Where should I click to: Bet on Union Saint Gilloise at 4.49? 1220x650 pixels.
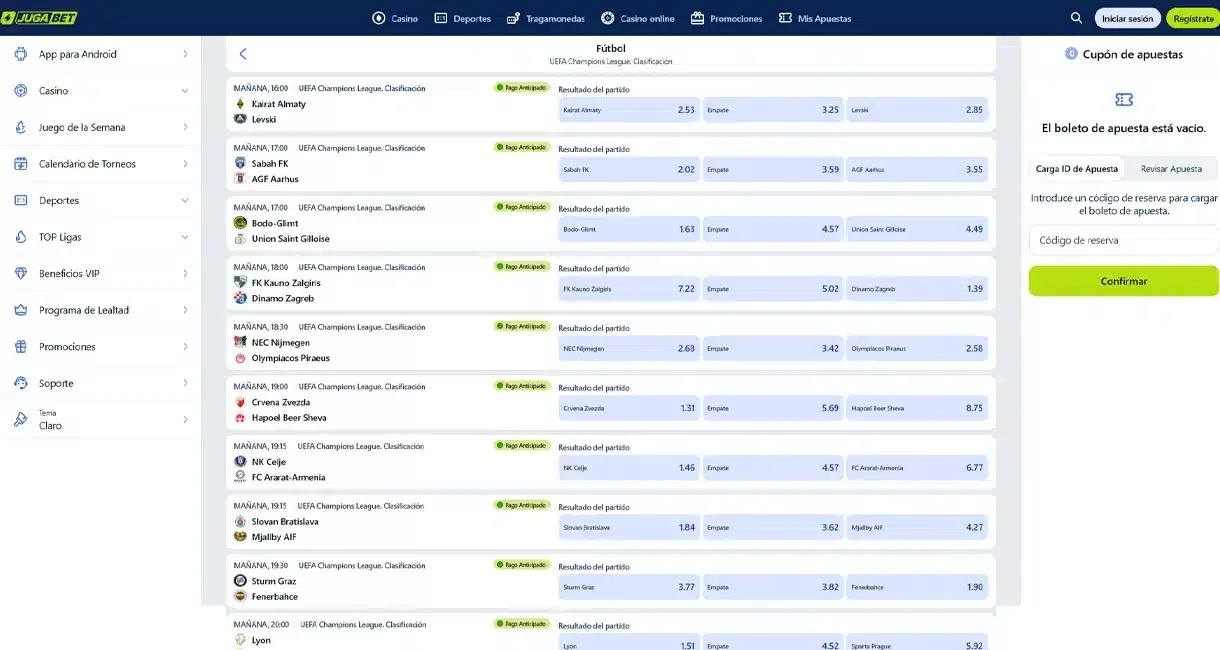pyautogui.click(x=917, y=229)
